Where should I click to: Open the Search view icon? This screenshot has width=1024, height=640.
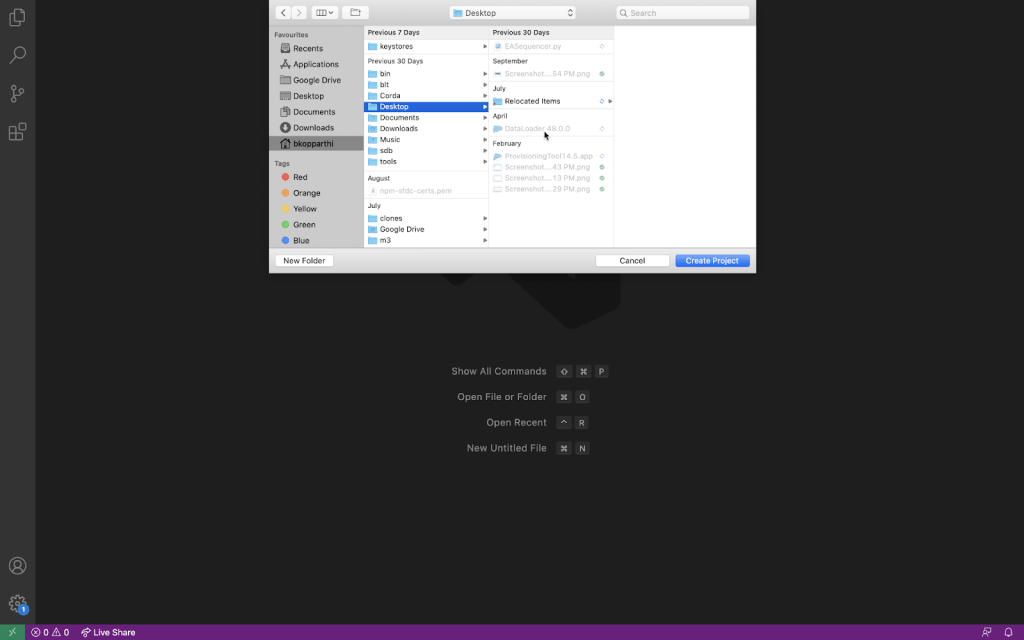[17, 55]
